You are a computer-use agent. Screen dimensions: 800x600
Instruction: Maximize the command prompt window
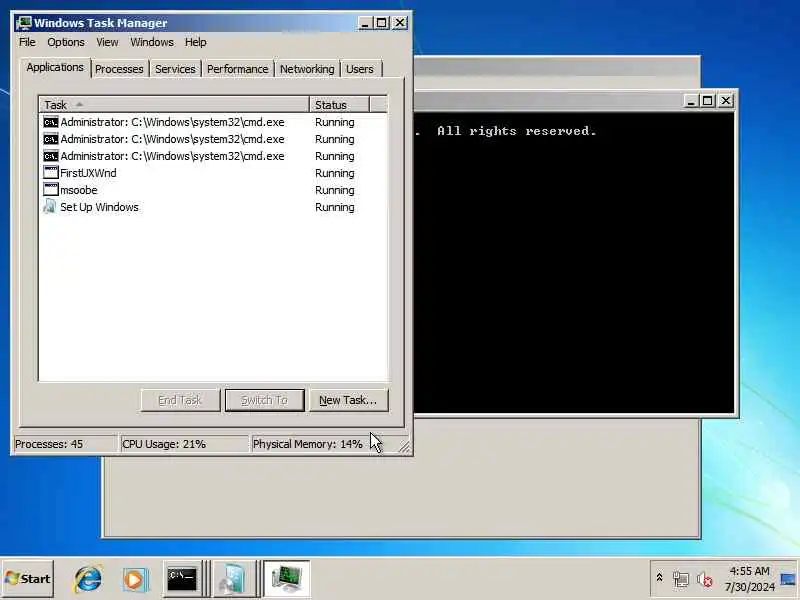point(708,101)
